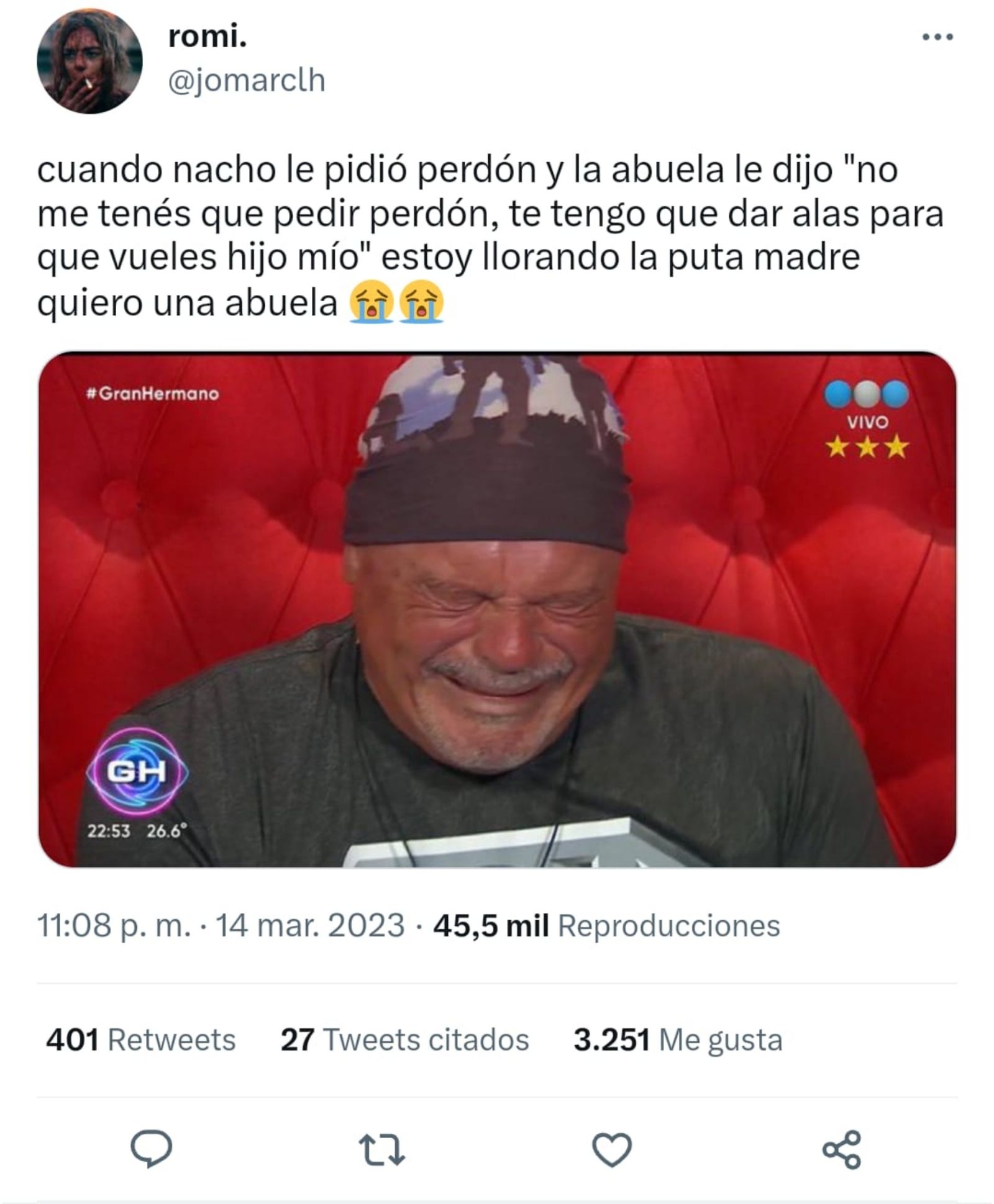Screen dimensions: 994x1204
Task: Like the tweet with the heart icon
Action: click(612, 1149)
